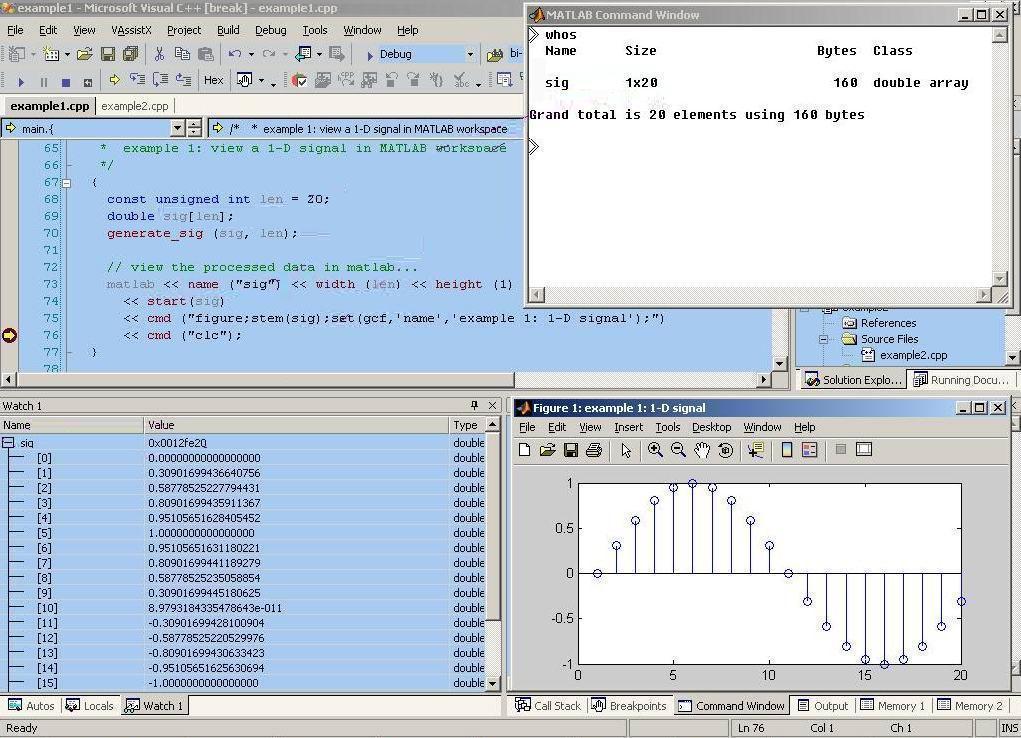
Task: Print the figure using the printer icon
Action: point(593,449)
